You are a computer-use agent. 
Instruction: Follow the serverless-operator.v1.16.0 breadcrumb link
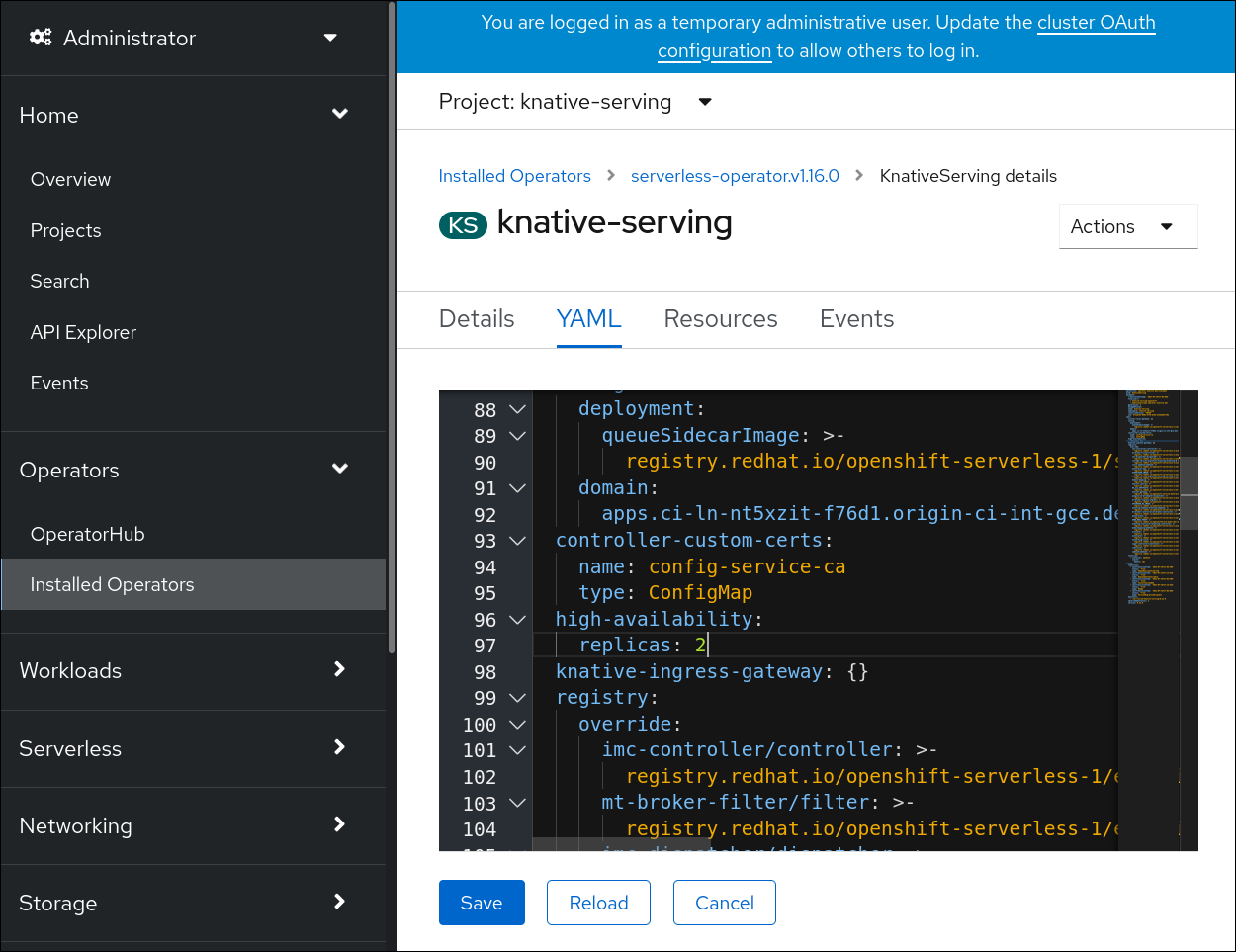click(x=735, y=176)
